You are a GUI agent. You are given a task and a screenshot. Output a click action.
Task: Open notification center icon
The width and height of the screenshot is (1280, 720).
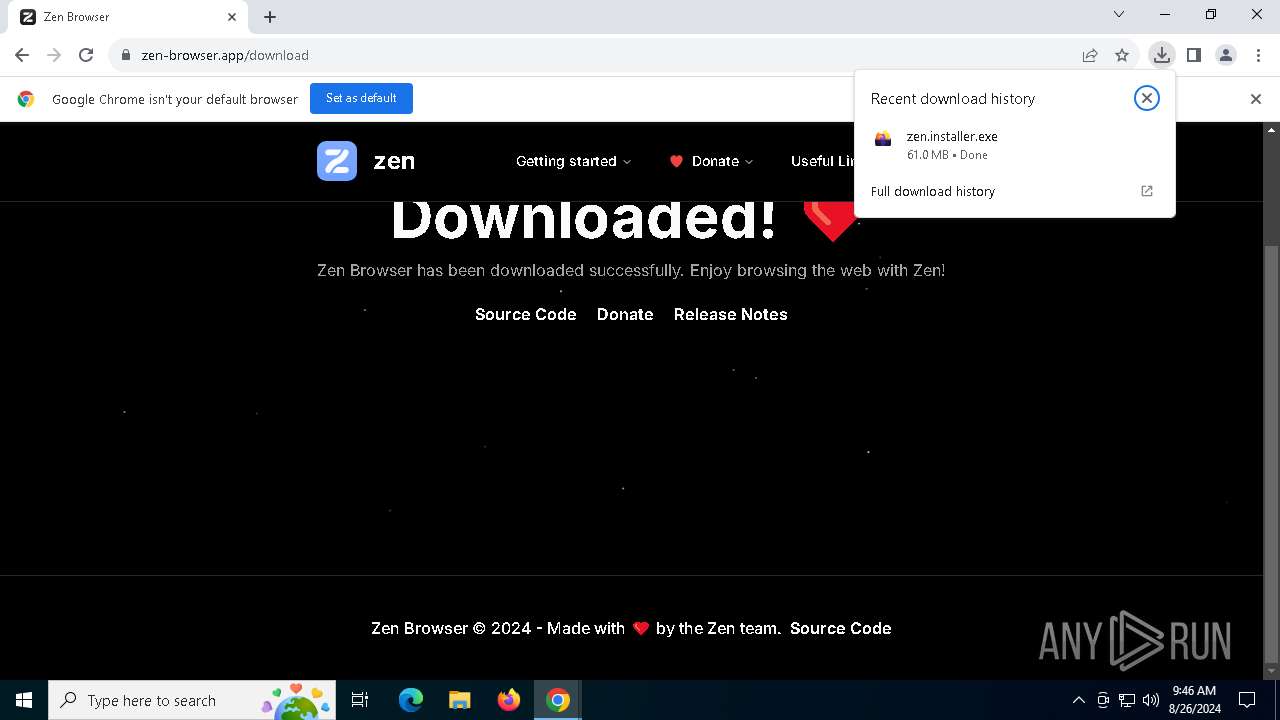(1247, 700)
